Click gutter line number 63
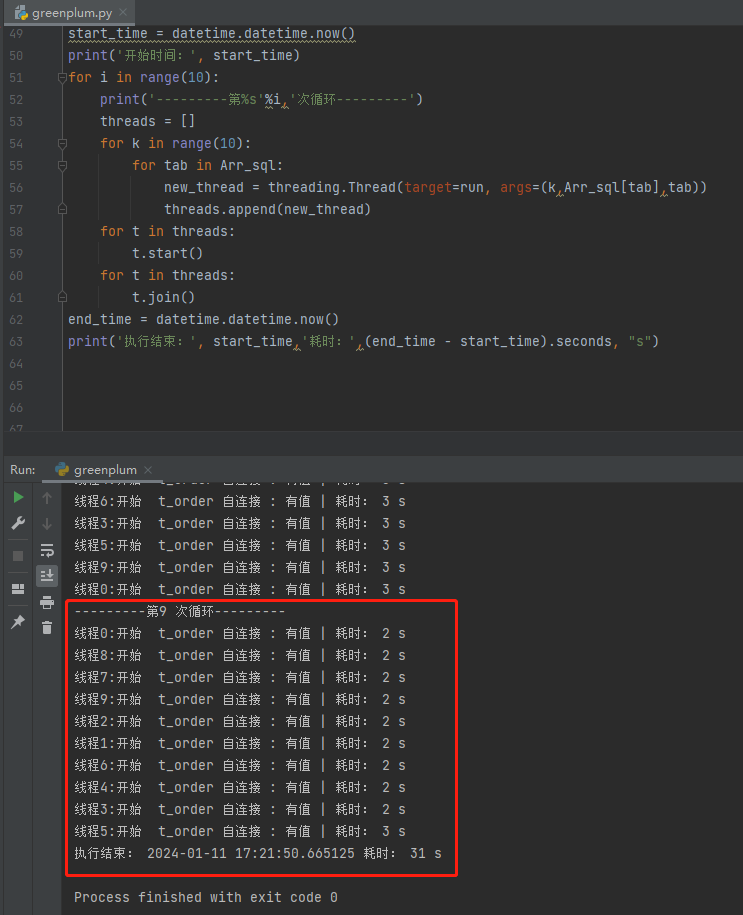 click(16, 342)
